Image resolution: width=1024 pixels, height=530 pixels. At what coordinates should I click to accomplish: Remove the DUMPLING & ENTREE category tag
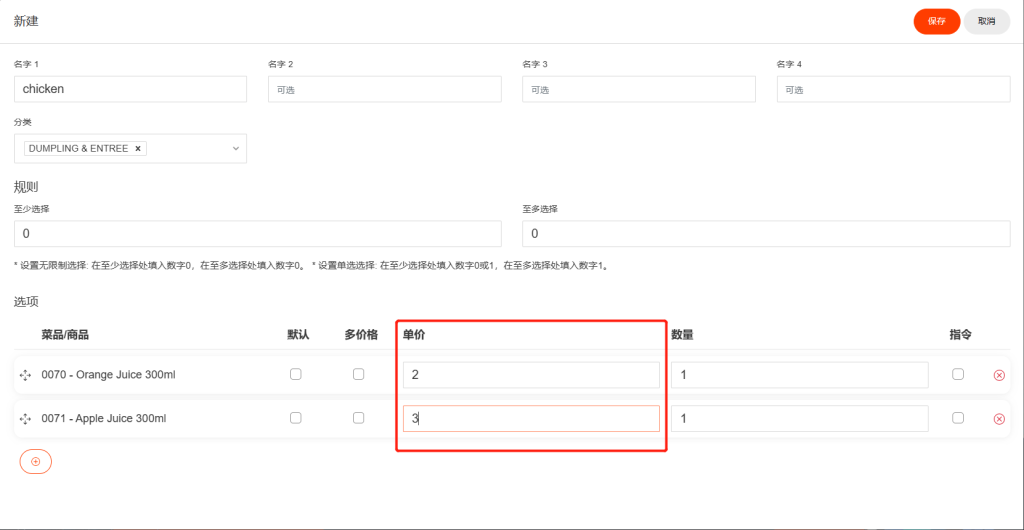pos(138,149)
